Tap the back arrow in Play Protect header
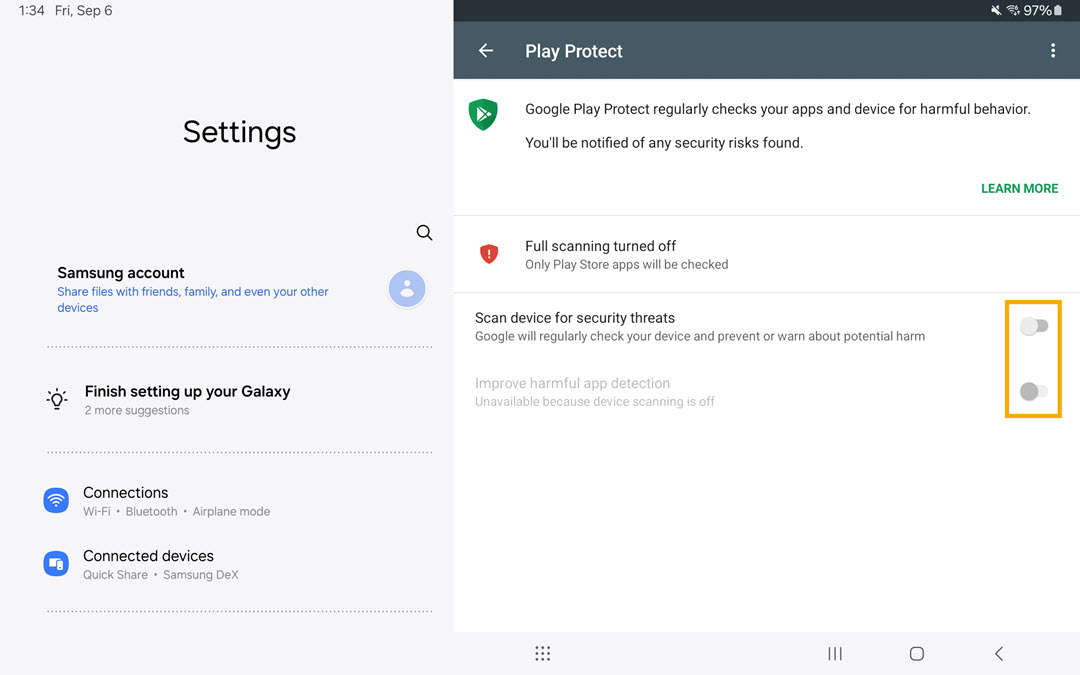This screenshot has width=1080, height=675. pos(486,51)
